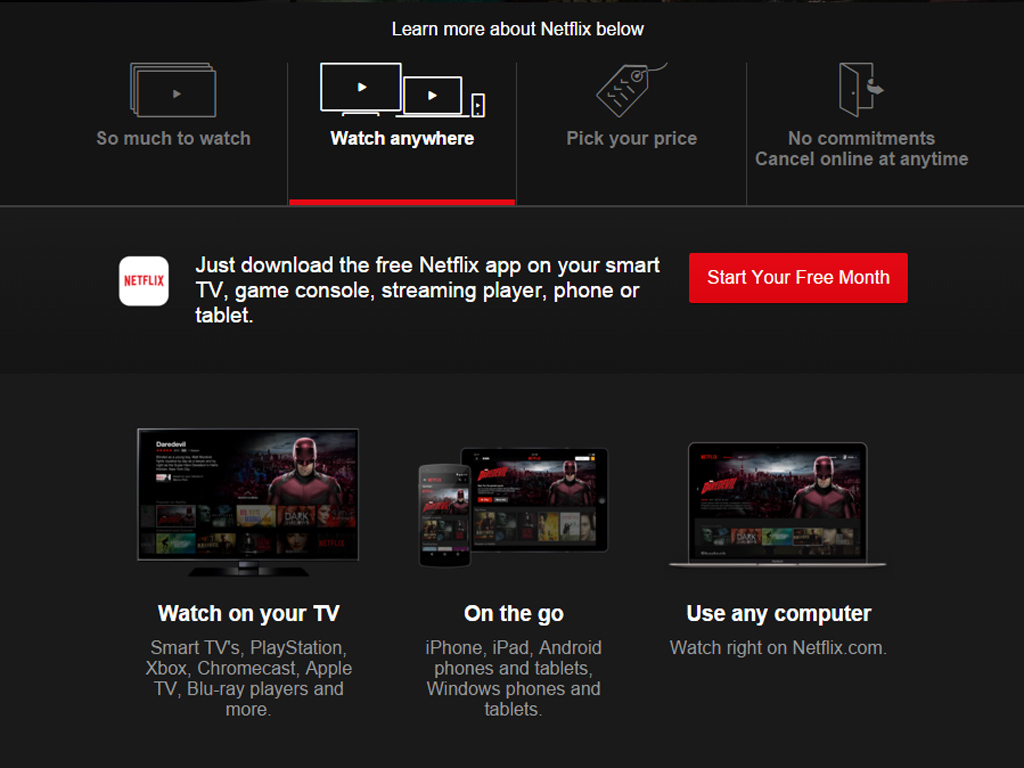Image resolution: width=1024 pixels, height=768 pixels.
Task: Select the 'Watch anywhere' tab label
Action: pos(402,138)
